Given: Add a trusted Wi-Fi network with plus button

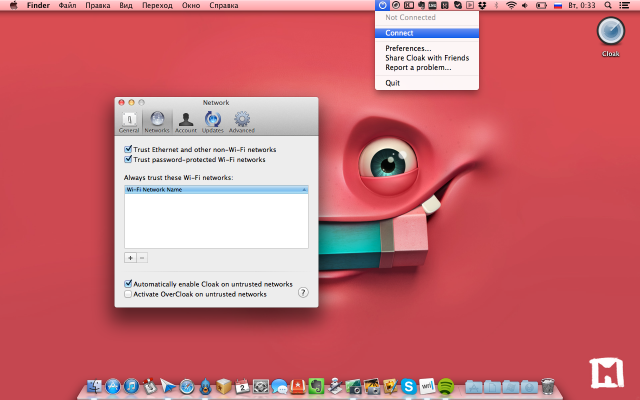Looking at the screenshot, I should point(130,257).
